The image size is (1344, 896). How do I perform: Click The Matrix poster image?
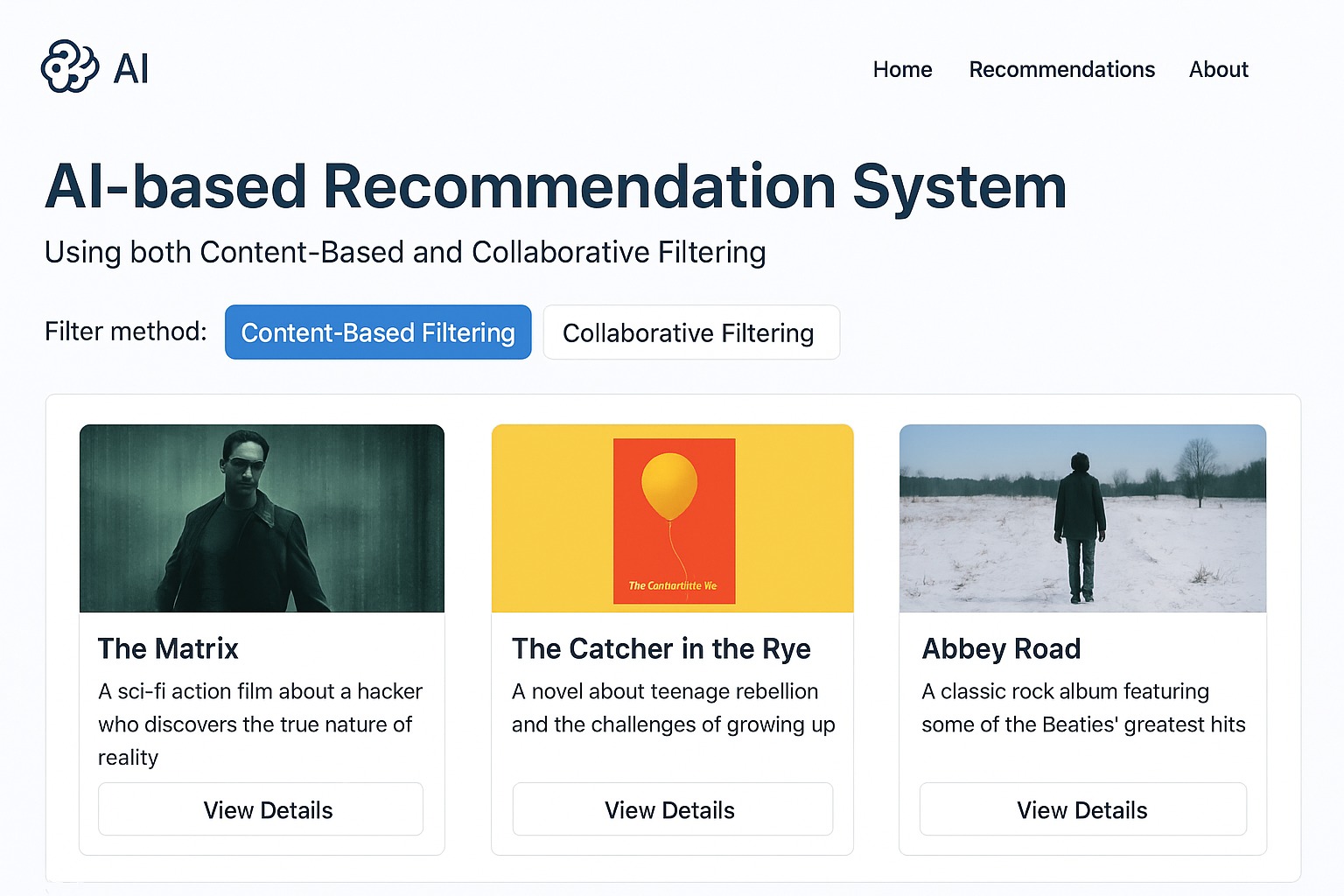pos(262,518)
